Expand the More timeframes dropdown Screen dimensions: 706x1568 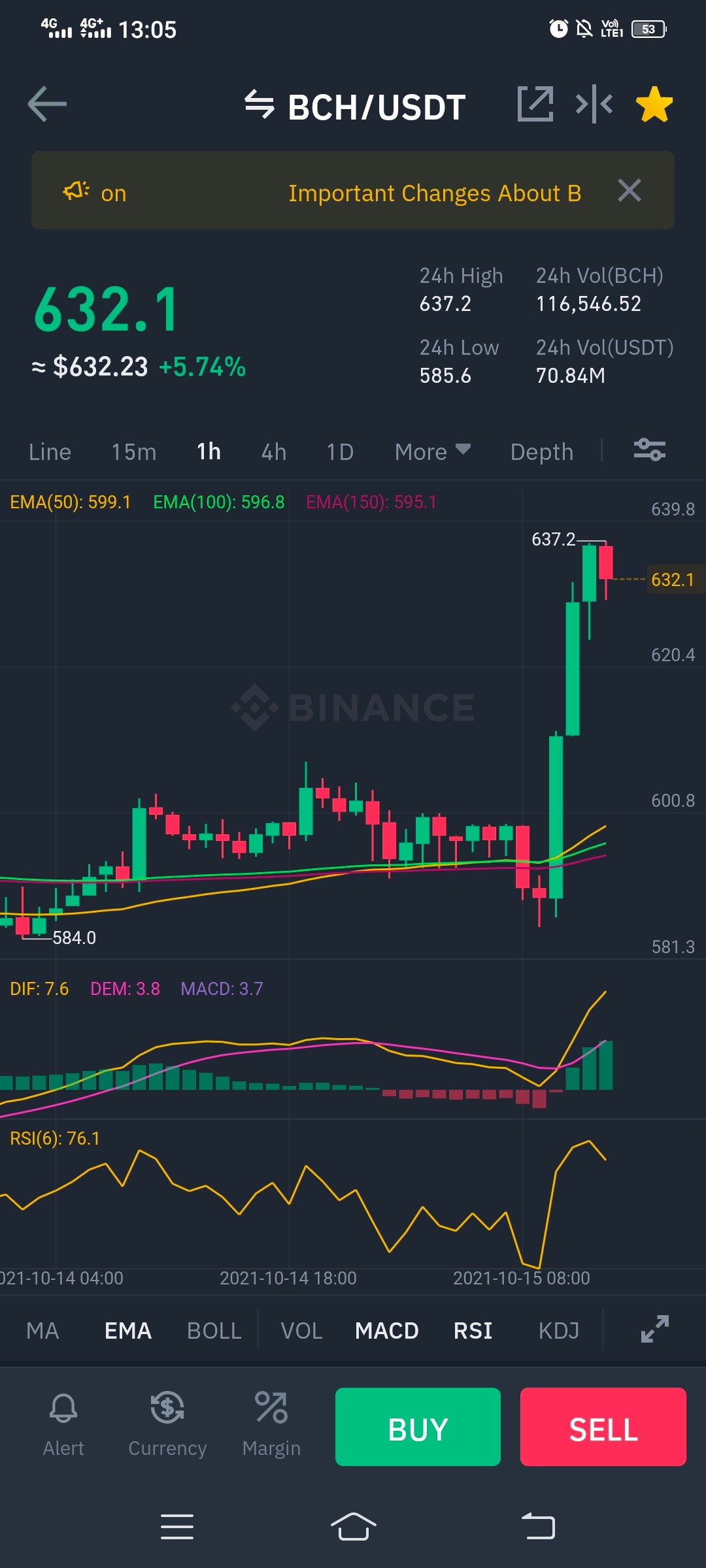[433, 451]
